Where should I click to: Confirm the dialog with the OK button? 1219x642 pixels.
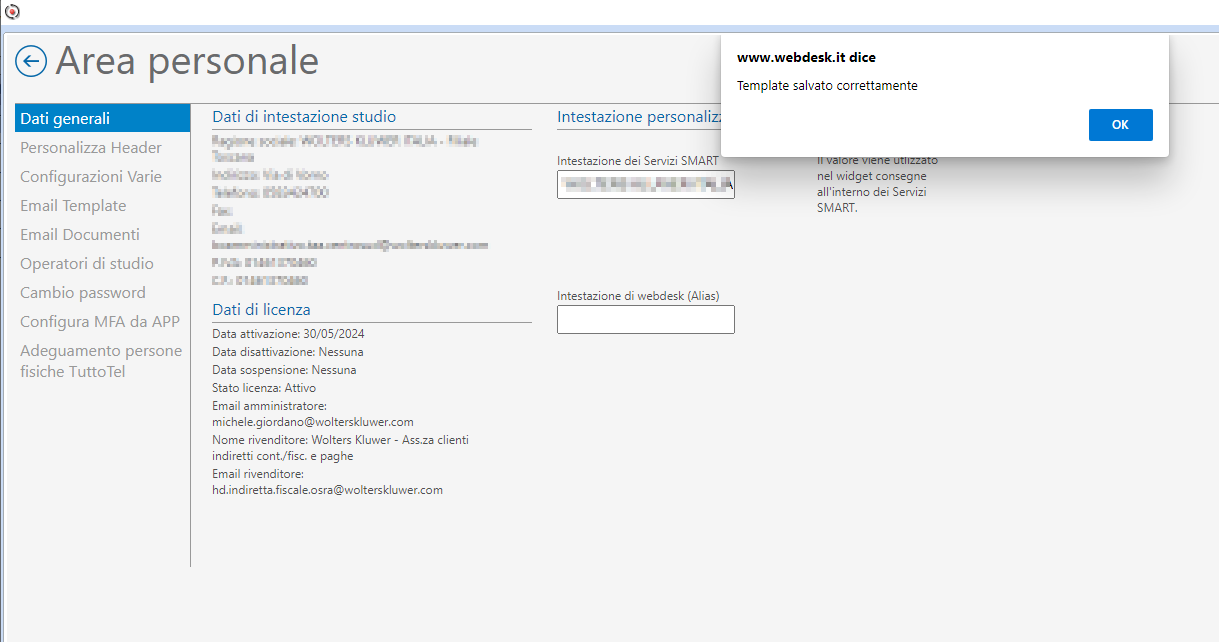point(1120,125)
